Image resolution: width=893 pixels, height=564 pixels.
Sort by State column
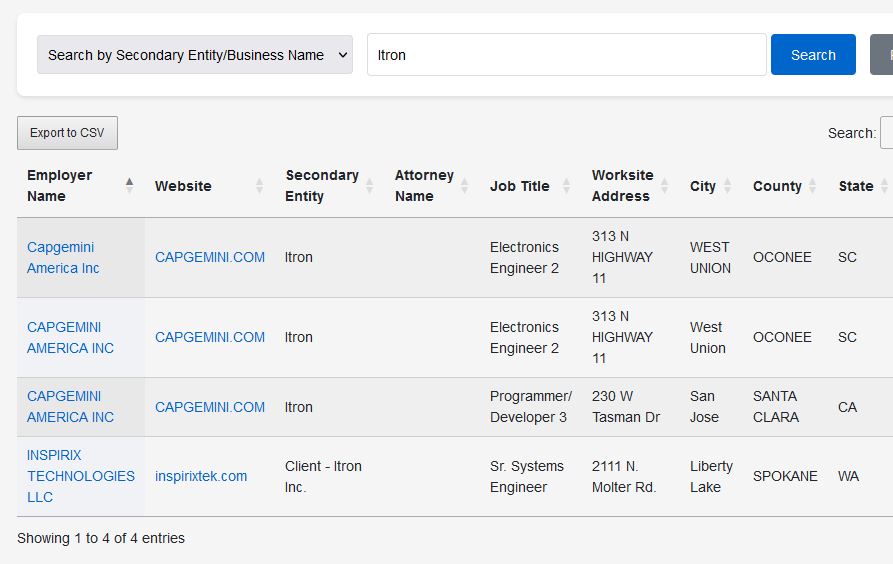[x=862, y=186]
